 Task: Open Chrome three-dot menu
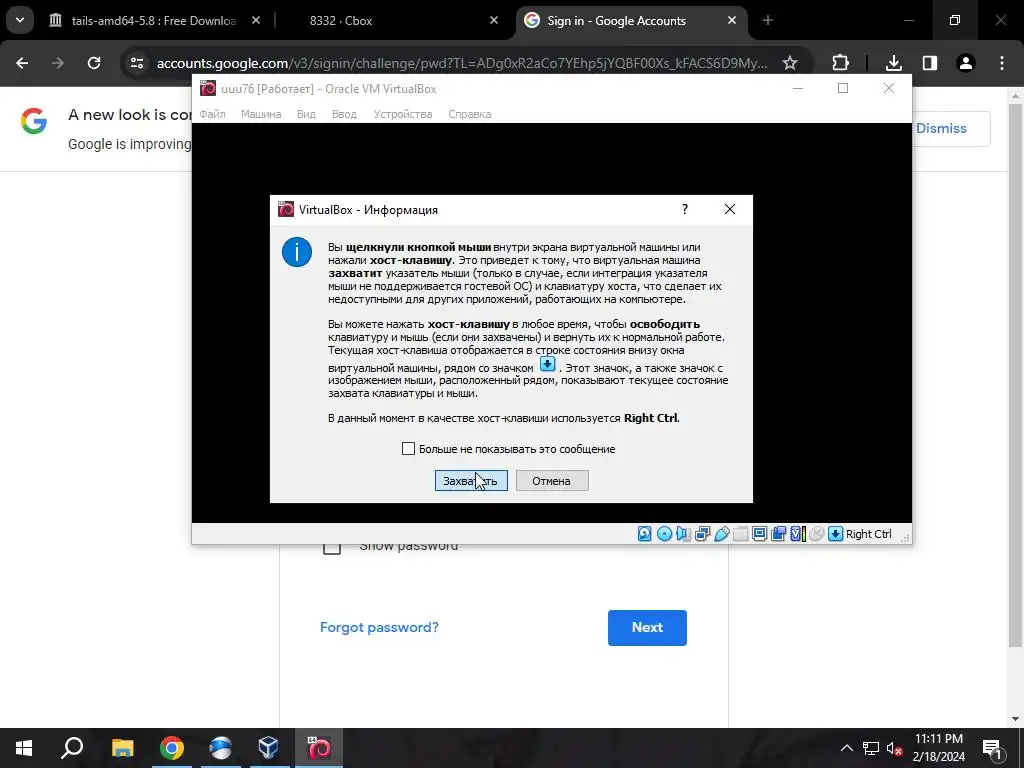(x=1002, y=63)
